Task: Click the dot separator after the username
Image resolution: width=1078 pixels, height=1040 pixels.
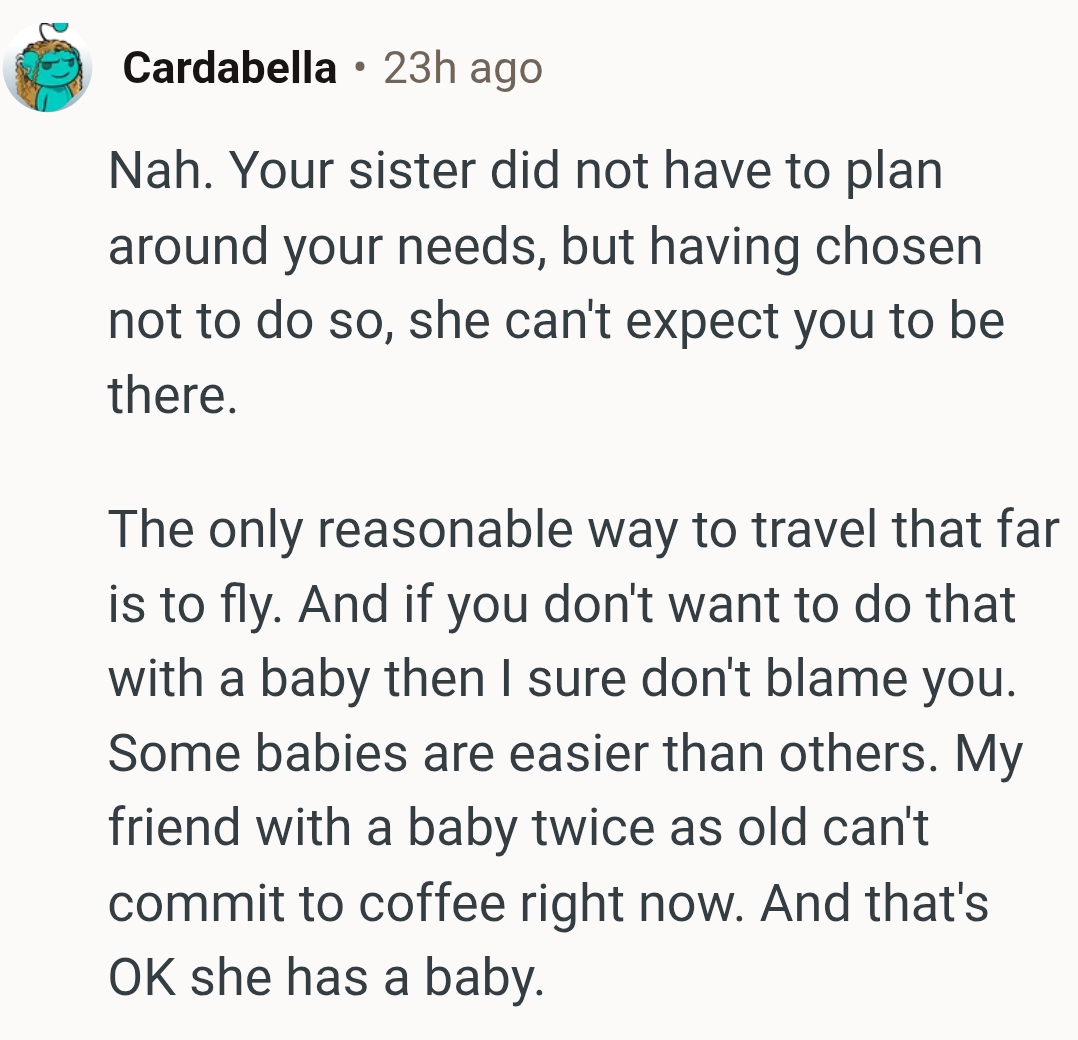Action: coord(359,69)
